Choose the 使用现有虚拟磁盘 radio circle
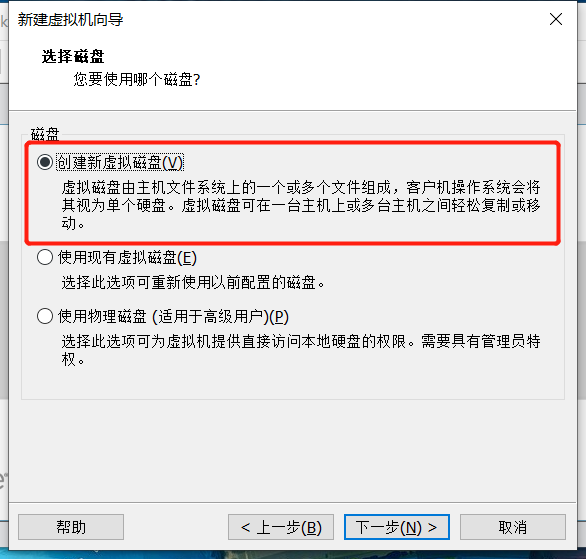586x559 pixels. click(45, 257)
